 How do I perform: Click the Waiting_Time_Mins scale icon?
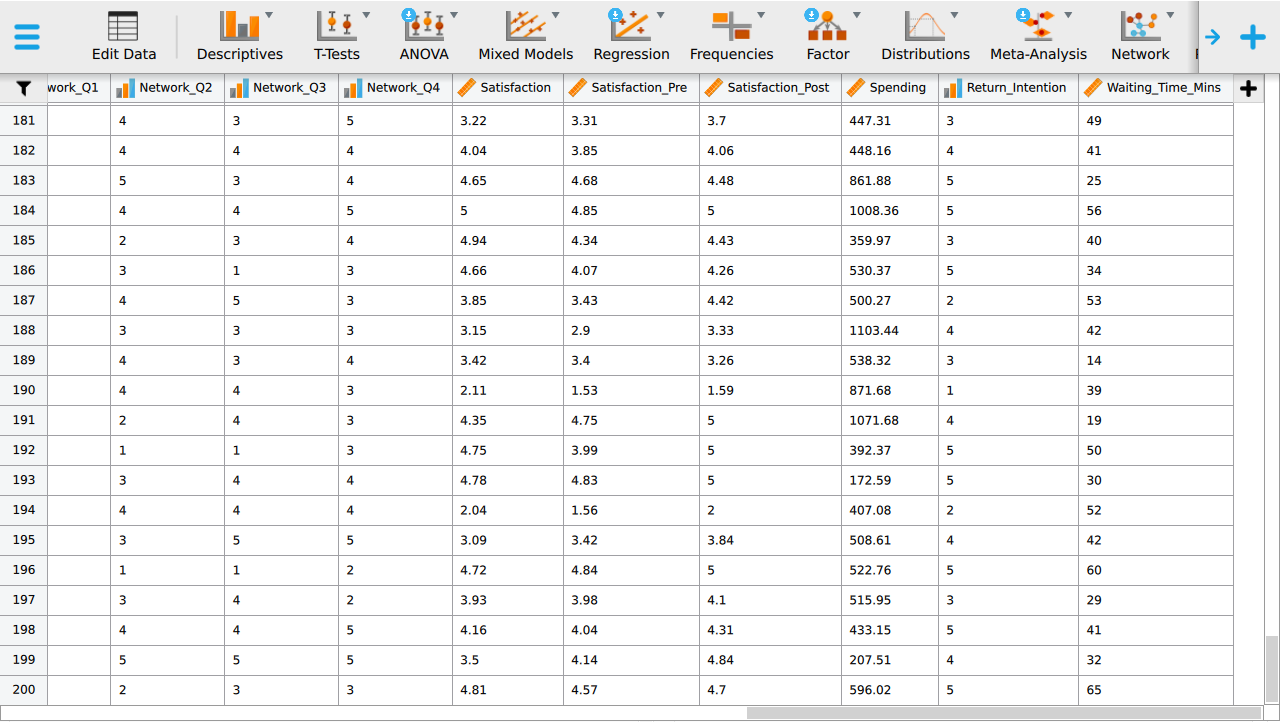(x=1092, y=88)
